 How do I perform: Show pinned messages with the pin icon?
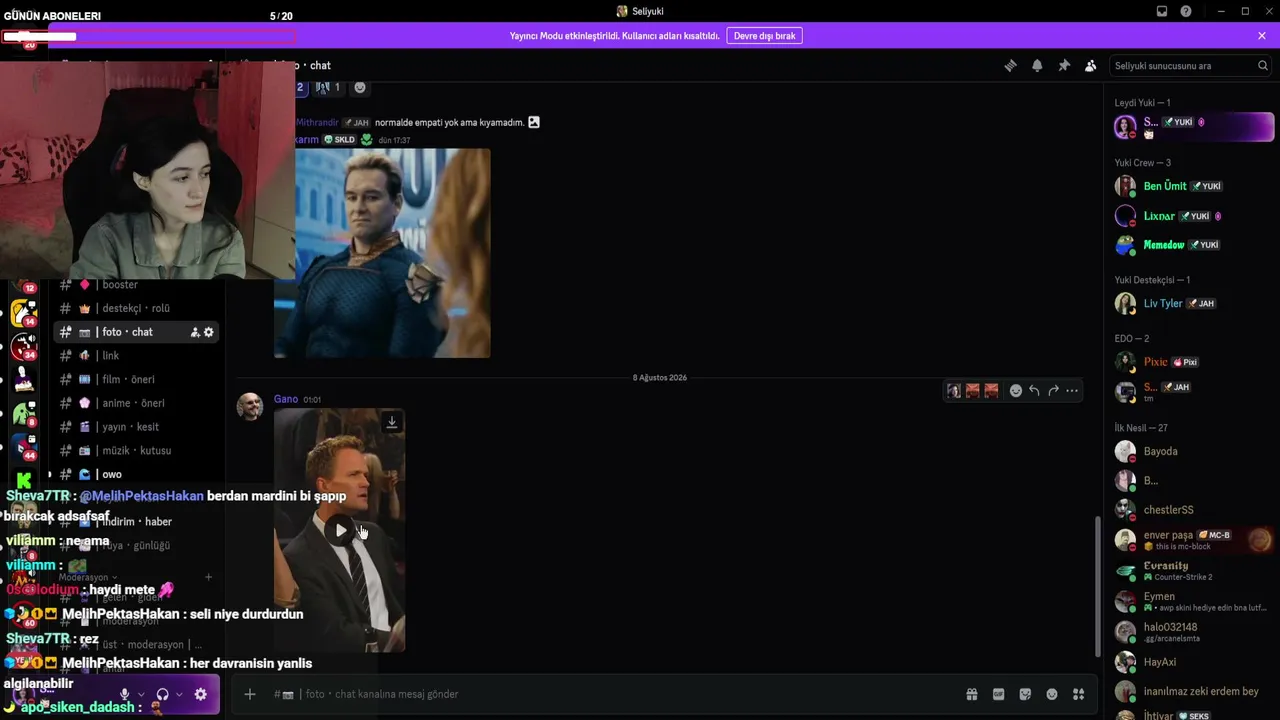point(1064,66)
